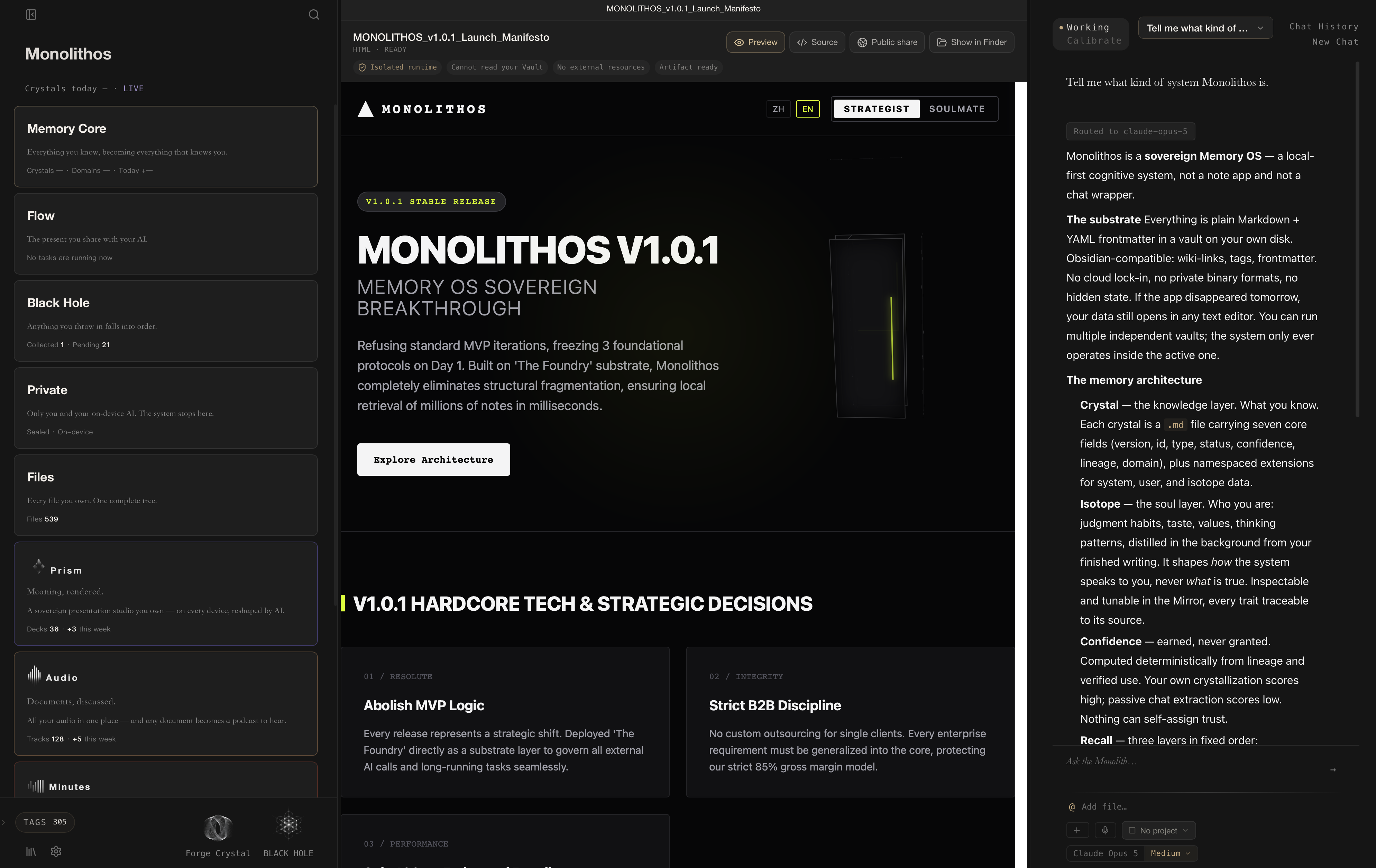This screenshot has width=1376, height=868.
Task: Click the Explore Architecture button
Action: 433,460
